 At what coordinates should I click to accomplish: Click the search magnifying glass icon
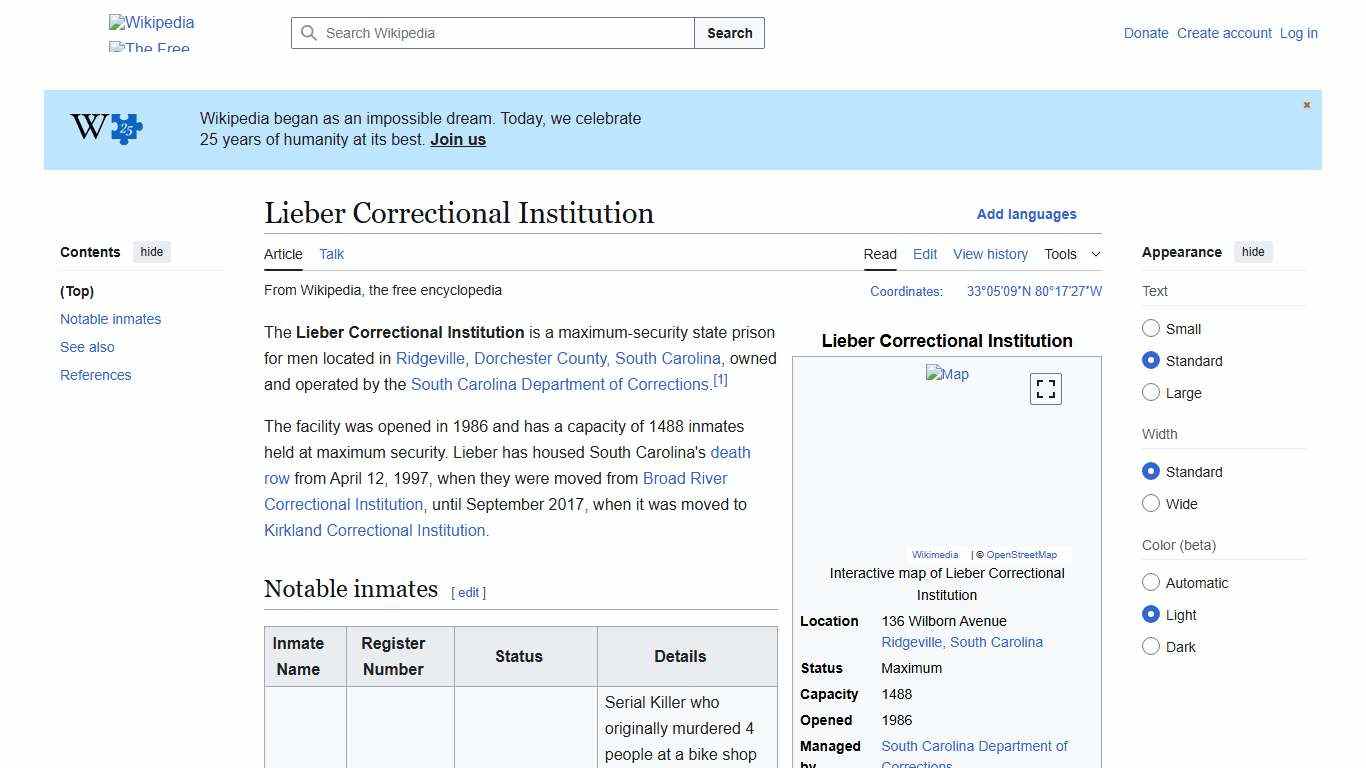point(310,33)
